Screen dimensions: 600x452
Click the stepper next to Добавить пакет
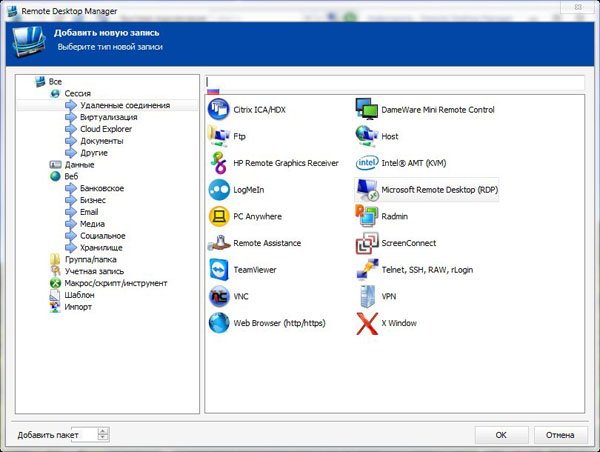[103, 435]
